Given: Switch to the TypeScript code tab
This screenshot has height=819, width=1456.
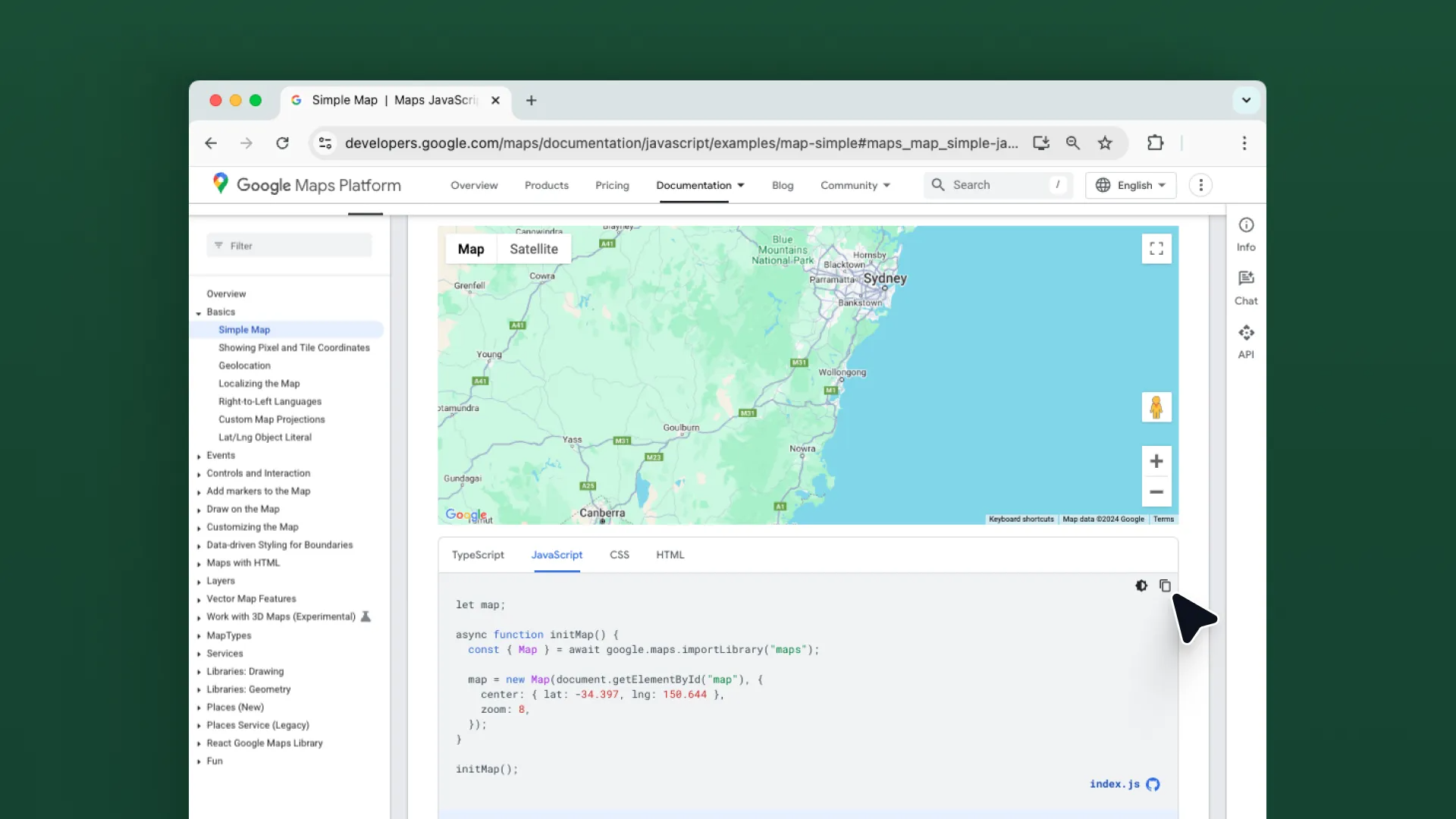Looking at the screenshot, I should tap(478, 555).
